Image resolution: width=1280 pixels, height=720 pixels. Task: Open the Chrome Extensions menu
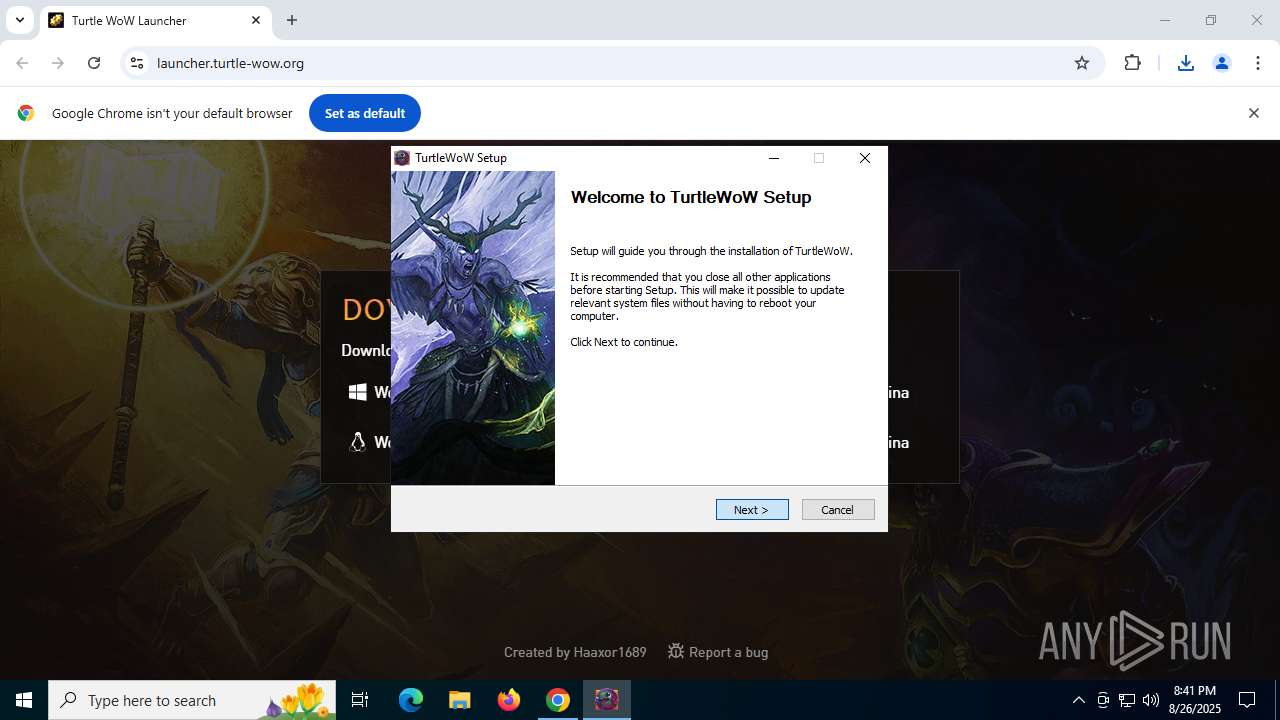click(1132, 63)
